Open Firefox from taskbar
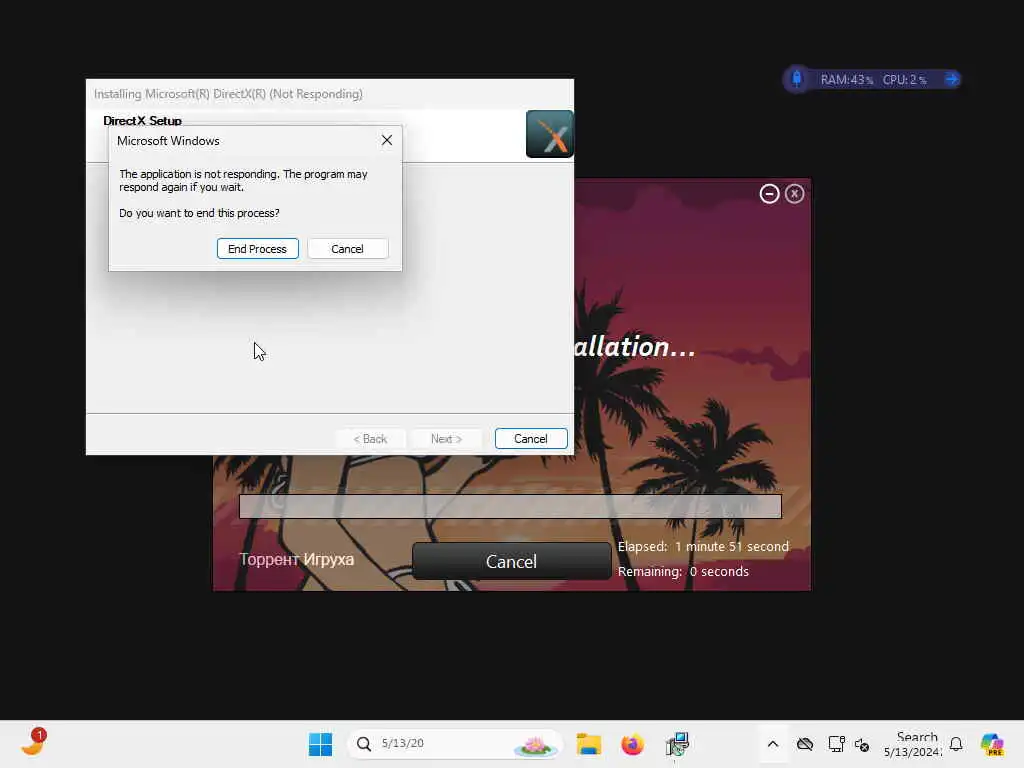This screenshot has height=768, width=1024. pyautogui.click(x=632, y=744)
